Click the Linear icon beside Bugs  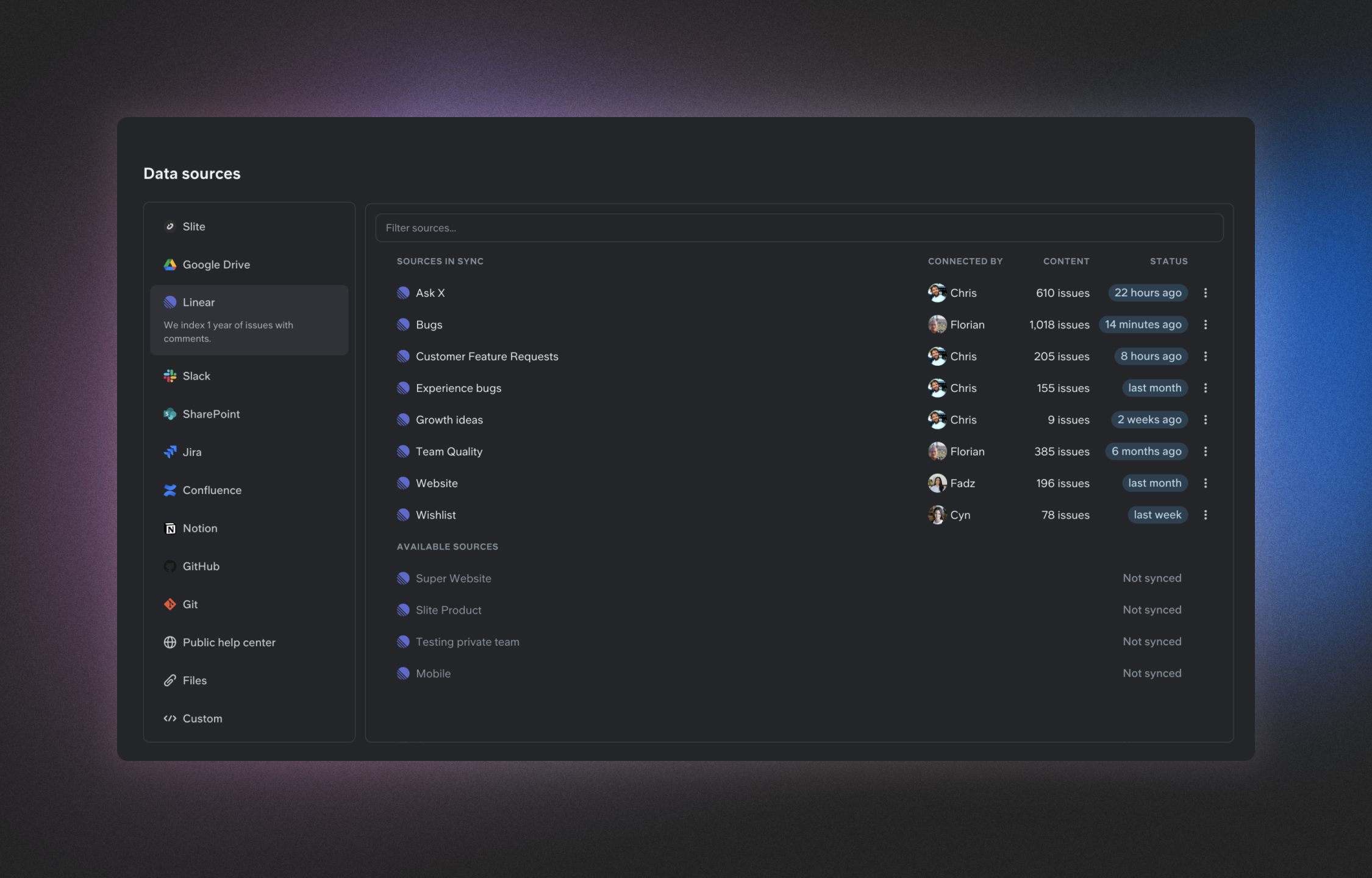pyautogui.click(x=403, y=324)
